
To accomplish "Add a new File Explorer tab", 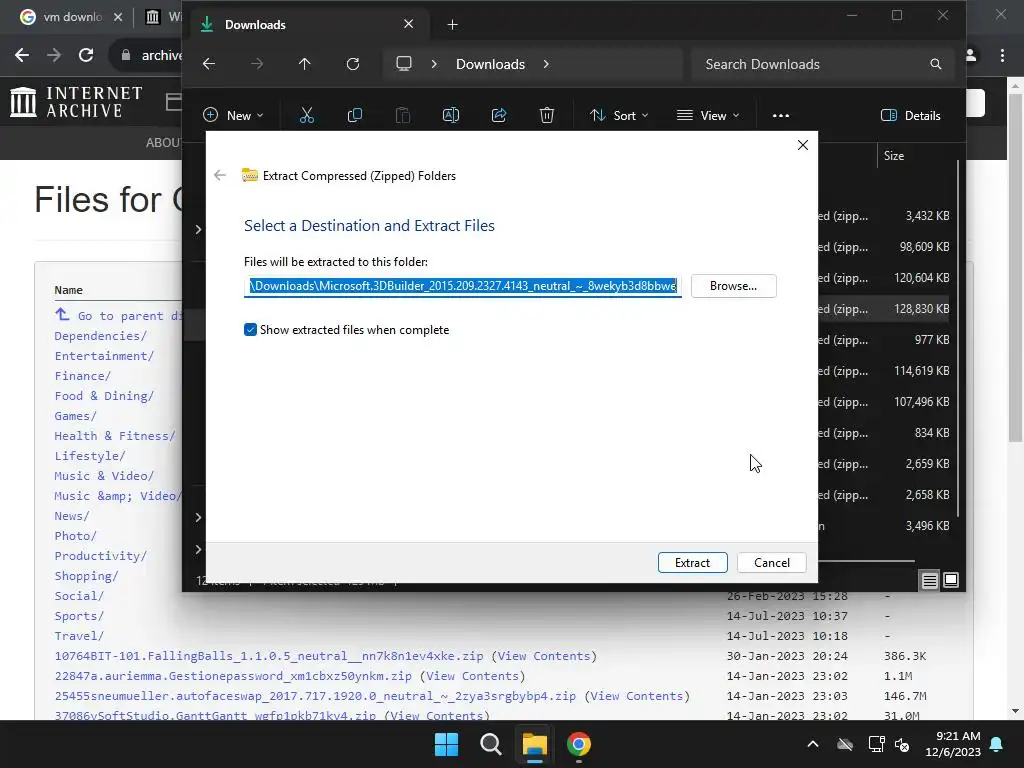I will [x=452, y=25].
